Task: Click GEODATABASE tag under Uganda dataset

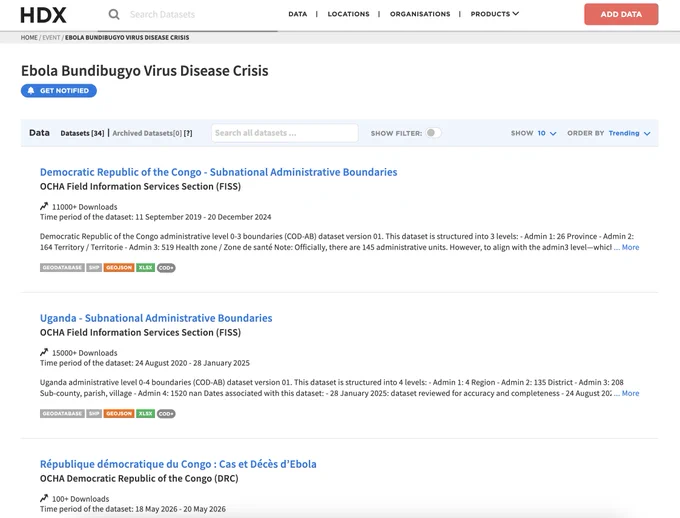Action: 62,413
